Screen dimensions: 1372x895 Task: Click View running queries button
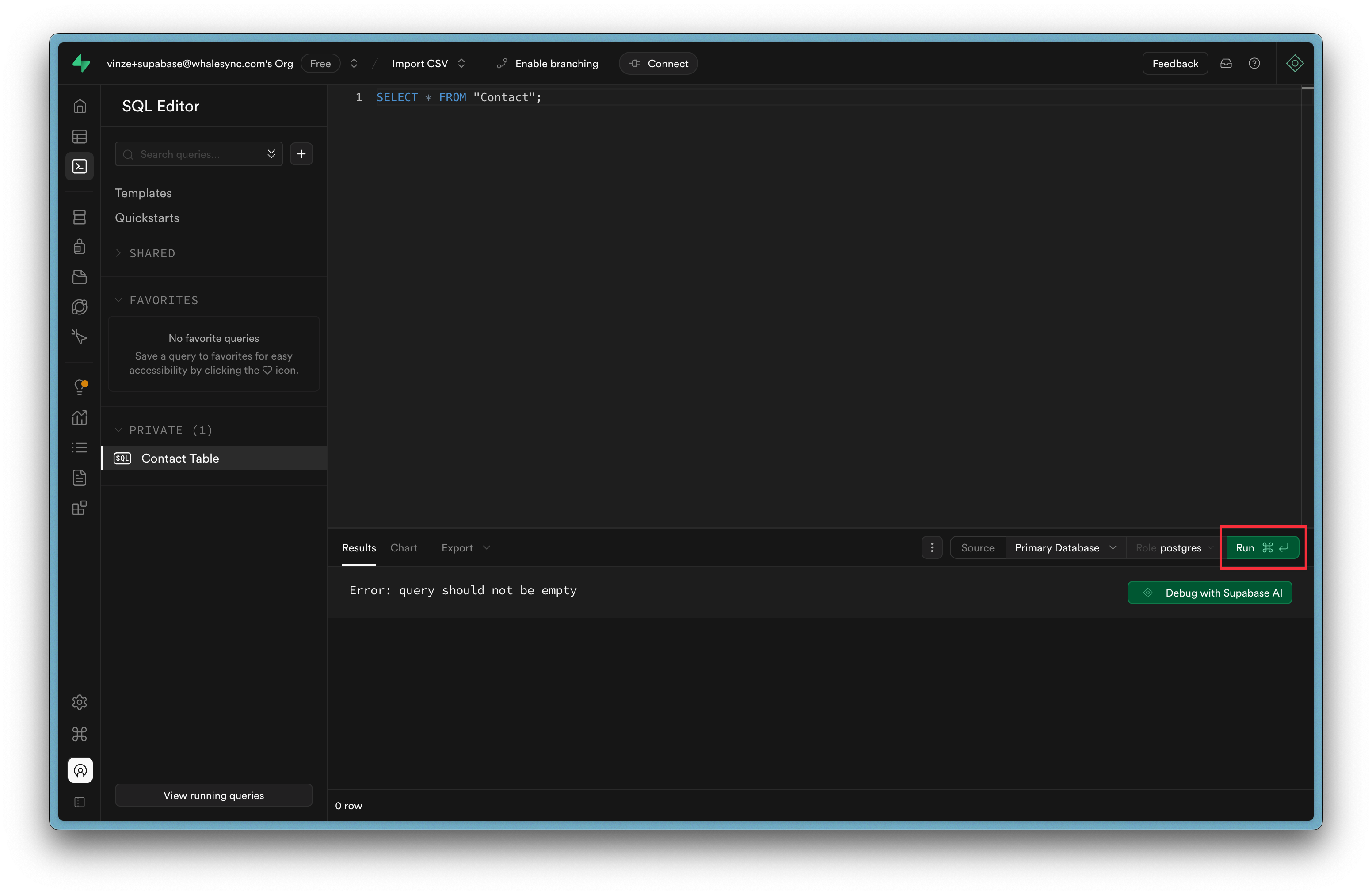tap(214, 795)
